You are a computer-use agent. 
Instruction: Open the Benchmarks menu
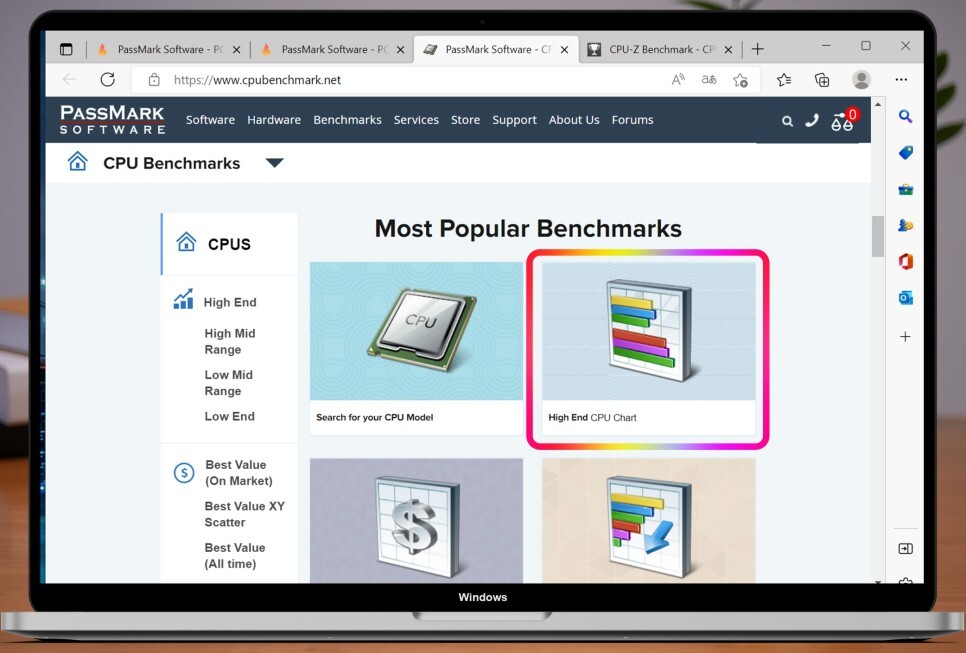pos(347,120)
